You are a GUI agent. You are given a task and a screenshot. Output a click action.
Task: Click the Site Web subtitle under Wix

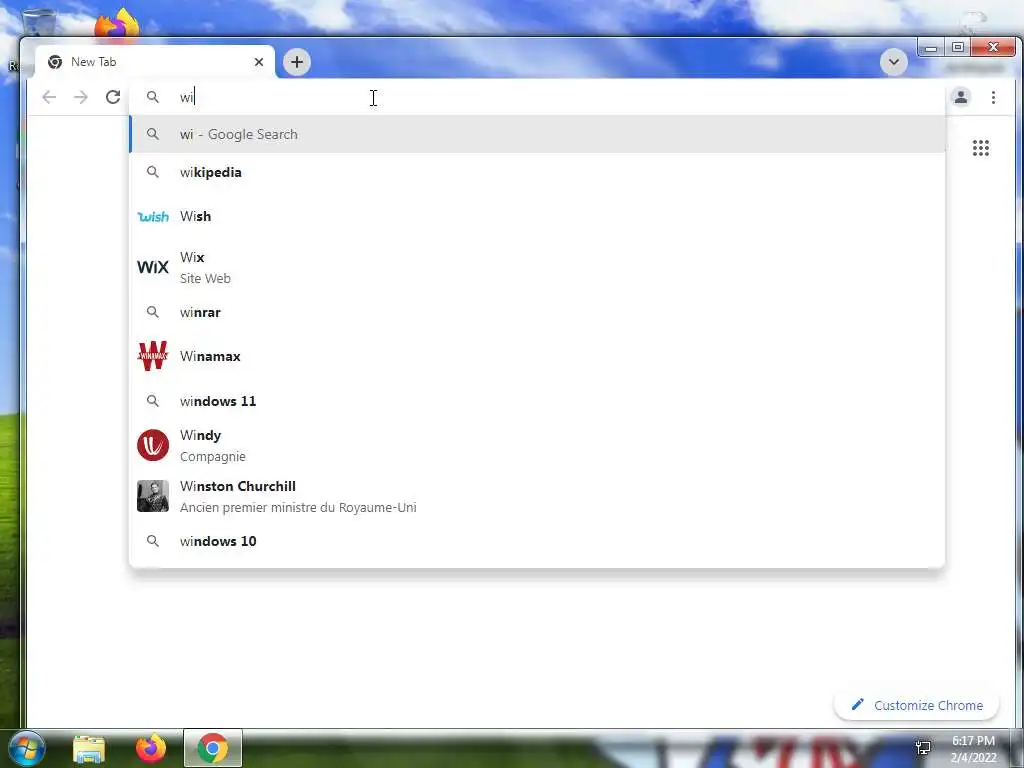pyautogui.click(x=205, y=278)
